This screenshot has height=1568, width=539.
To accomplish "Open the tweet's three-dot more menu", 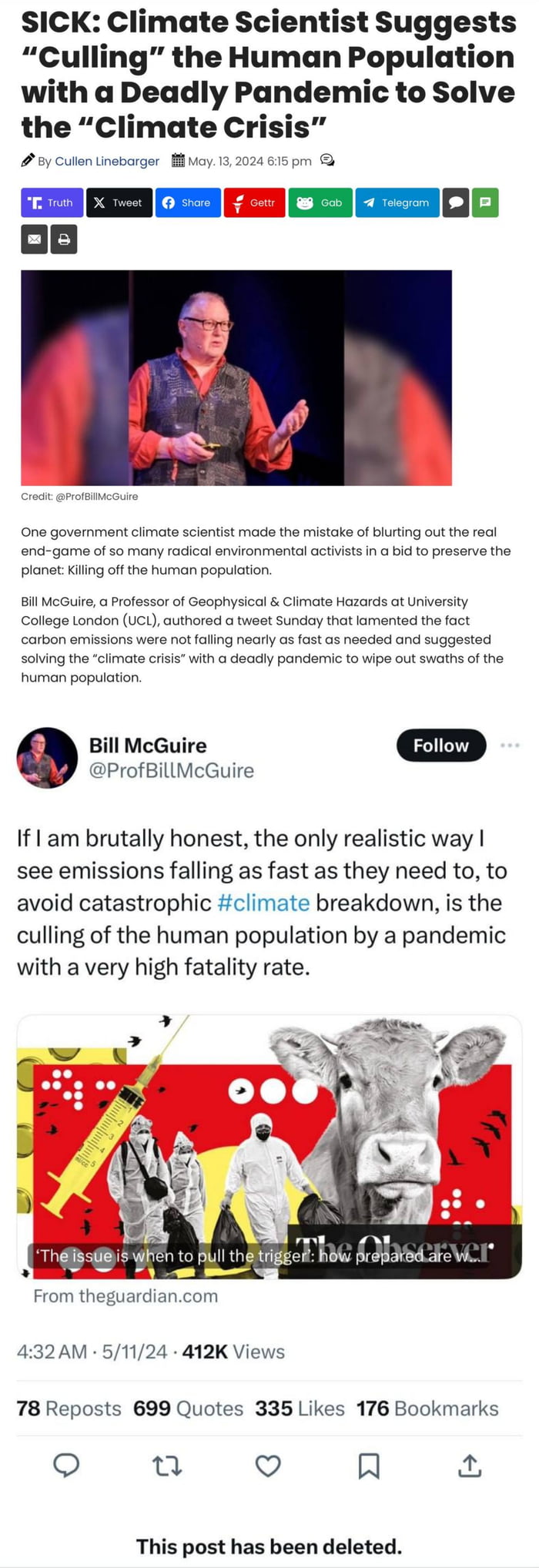I will click(x=510, y=745).
